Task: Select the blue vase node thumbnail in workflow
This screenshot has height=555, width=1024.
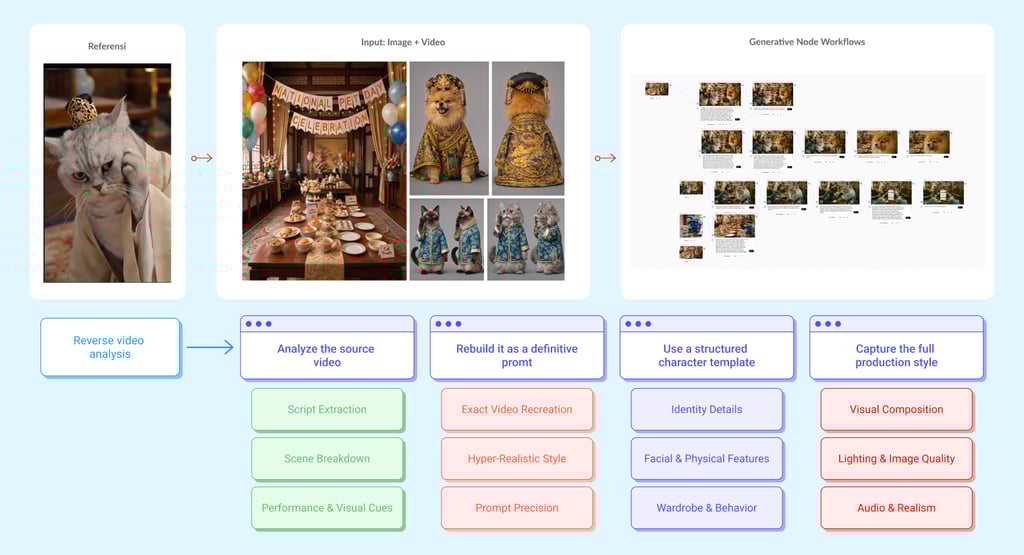Action: [691, 226]
